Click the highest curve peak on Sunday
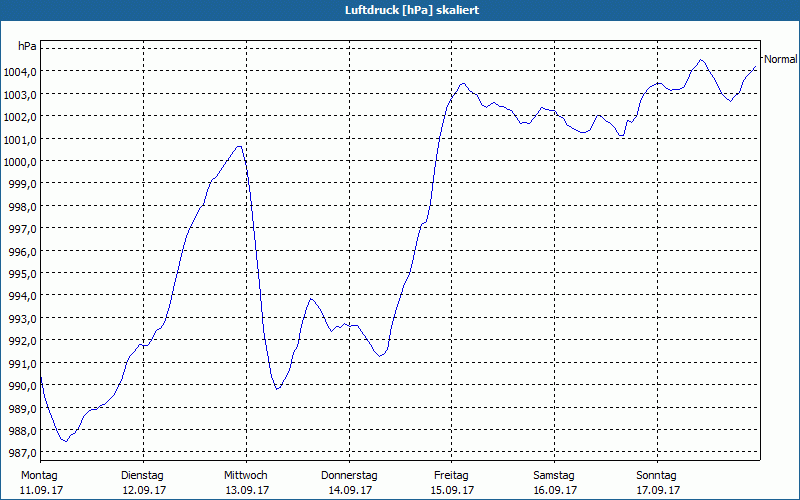800x500 pixels. 701,60
